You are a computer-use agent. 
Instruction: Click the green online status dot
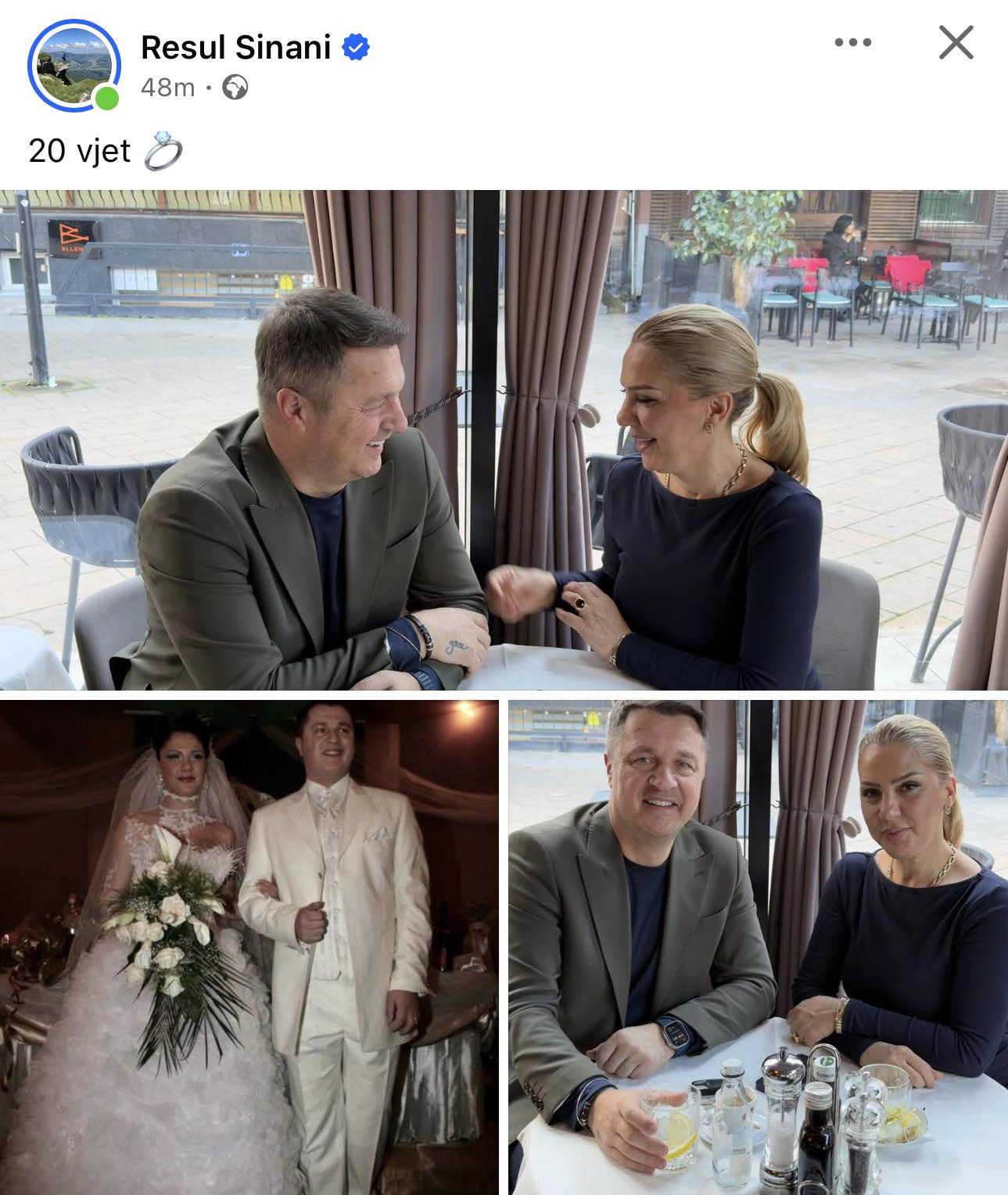(107, 99)
